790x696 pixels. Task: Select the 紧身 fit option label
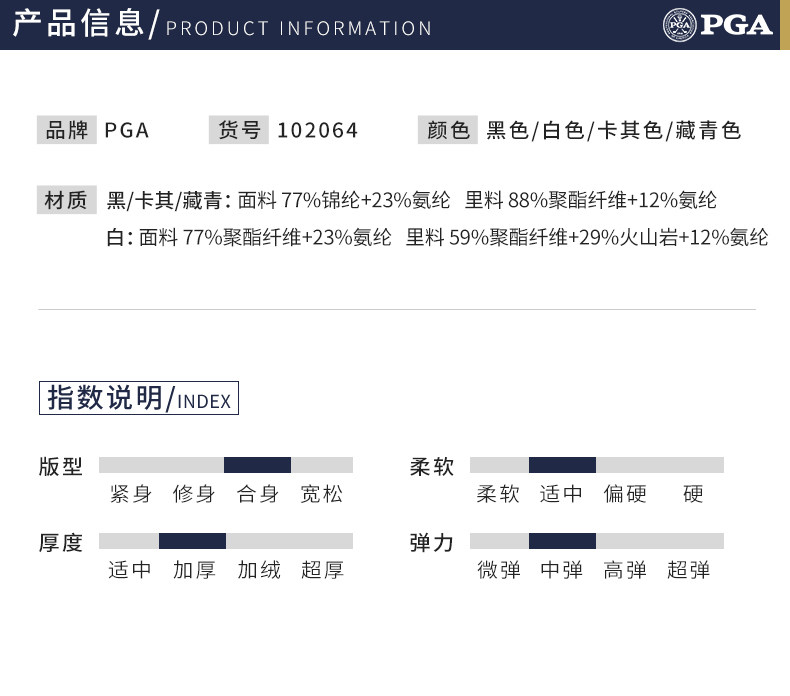pos(131,494)
